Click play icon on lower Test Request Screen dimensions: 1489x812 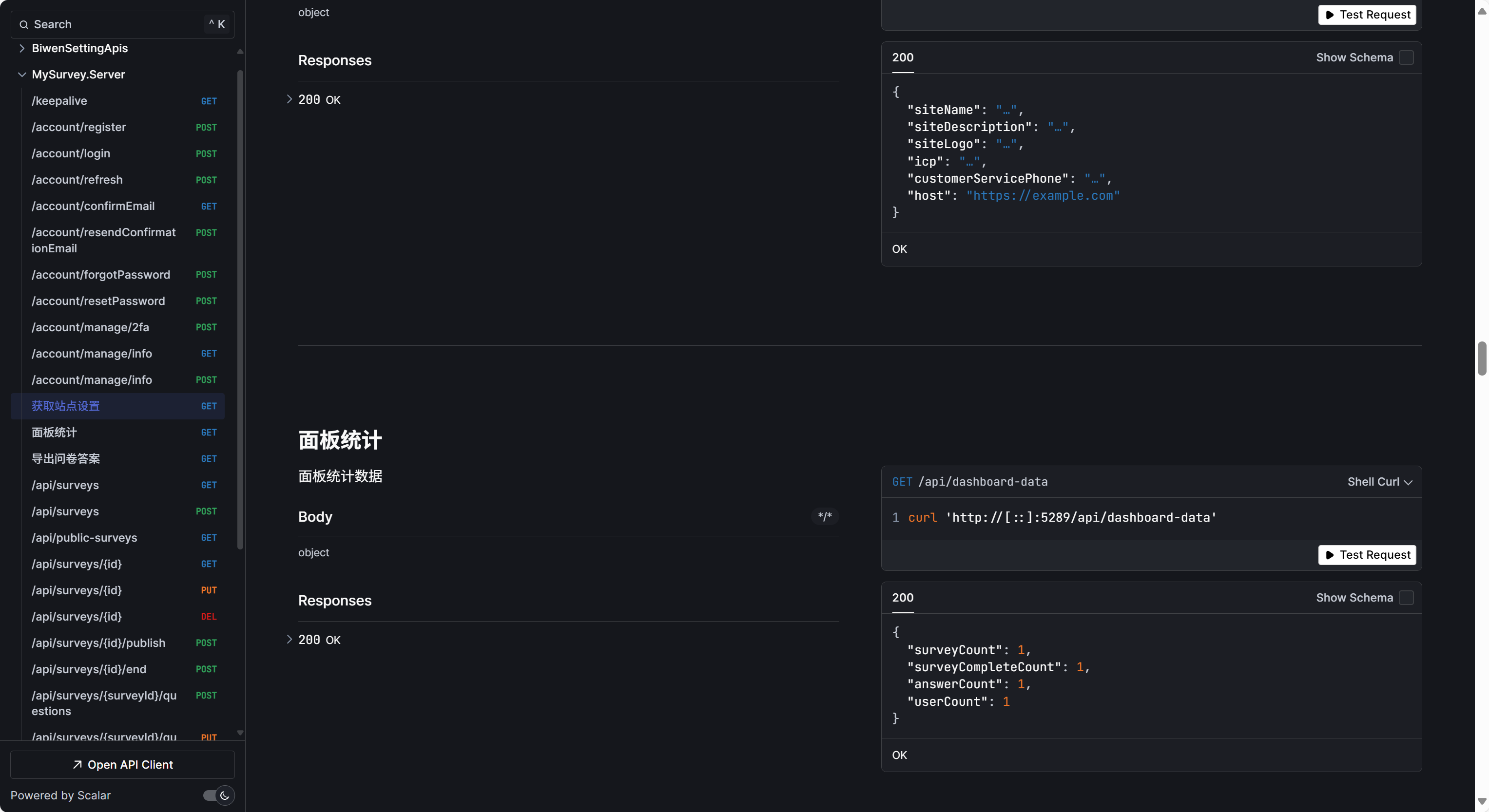pyautogui.click(x=1330, y=555)
